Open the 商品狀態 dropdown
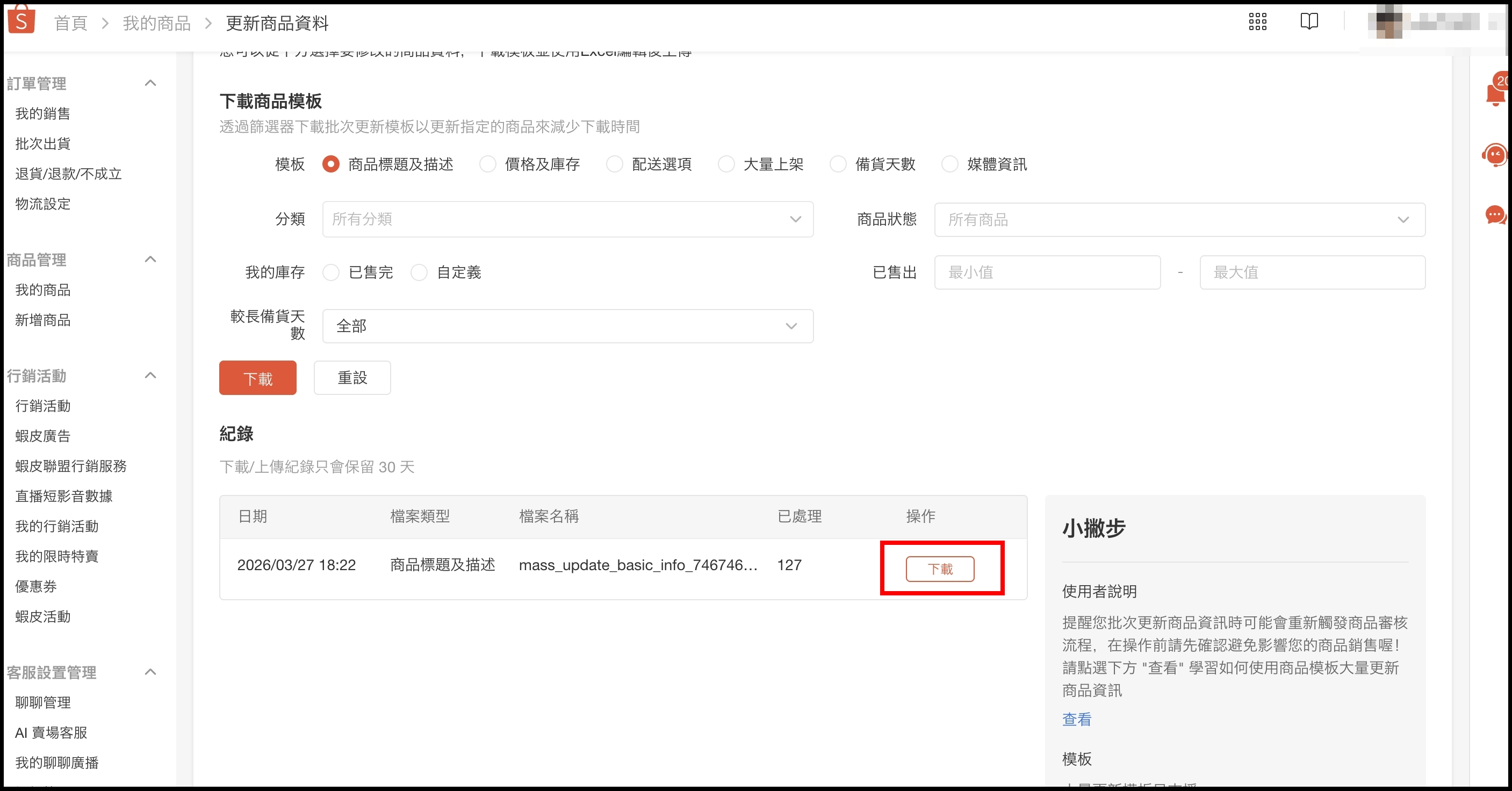 tap(1179, 220)
